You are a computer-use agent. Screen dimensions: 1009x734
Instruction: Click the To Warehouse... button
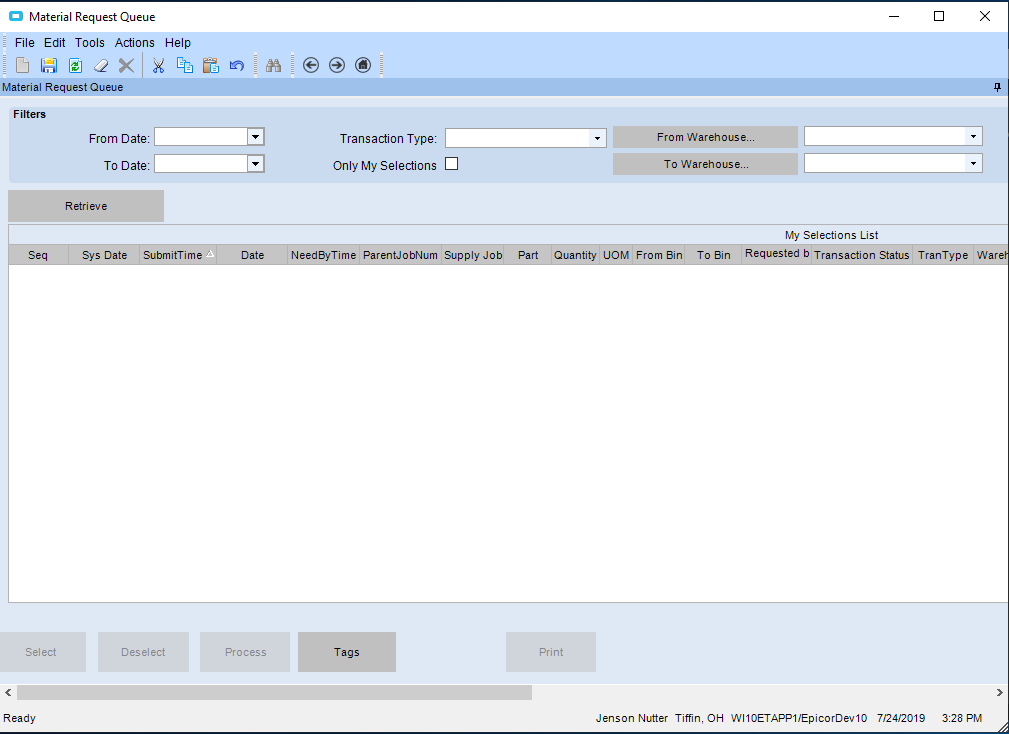tap(705, 164)
